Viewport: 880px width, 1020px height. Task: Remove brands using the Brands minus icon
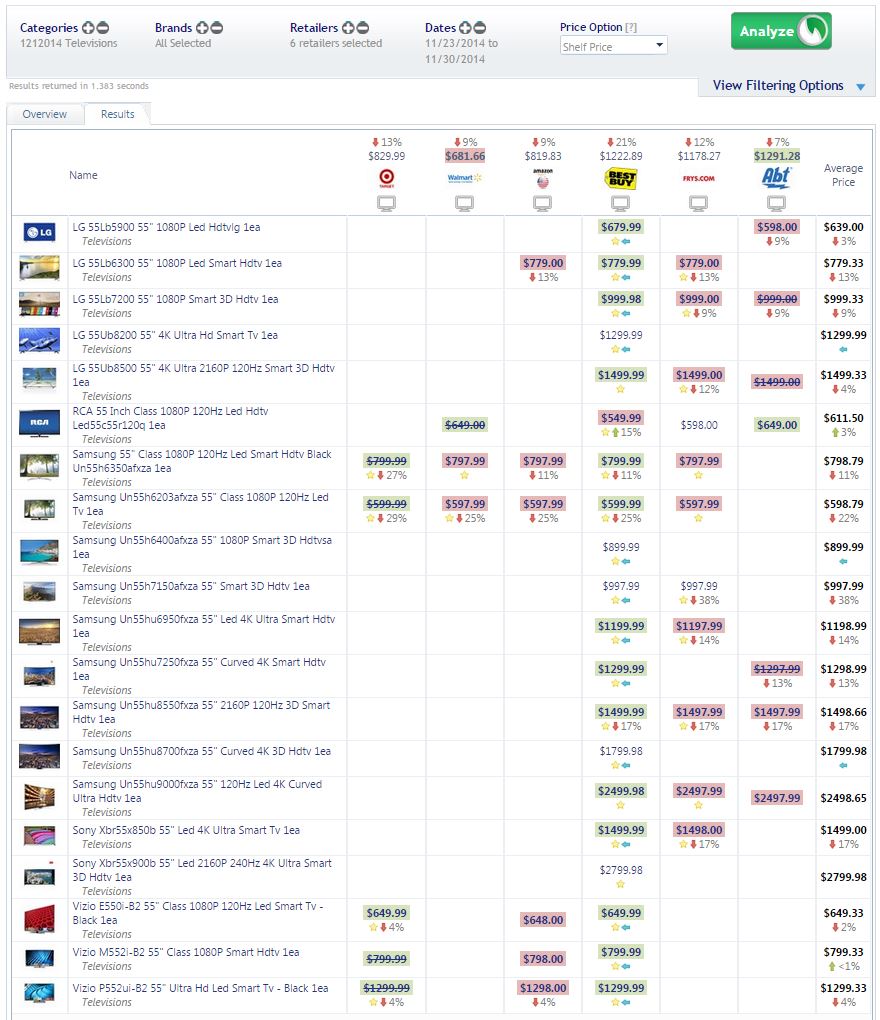point(217,28)
